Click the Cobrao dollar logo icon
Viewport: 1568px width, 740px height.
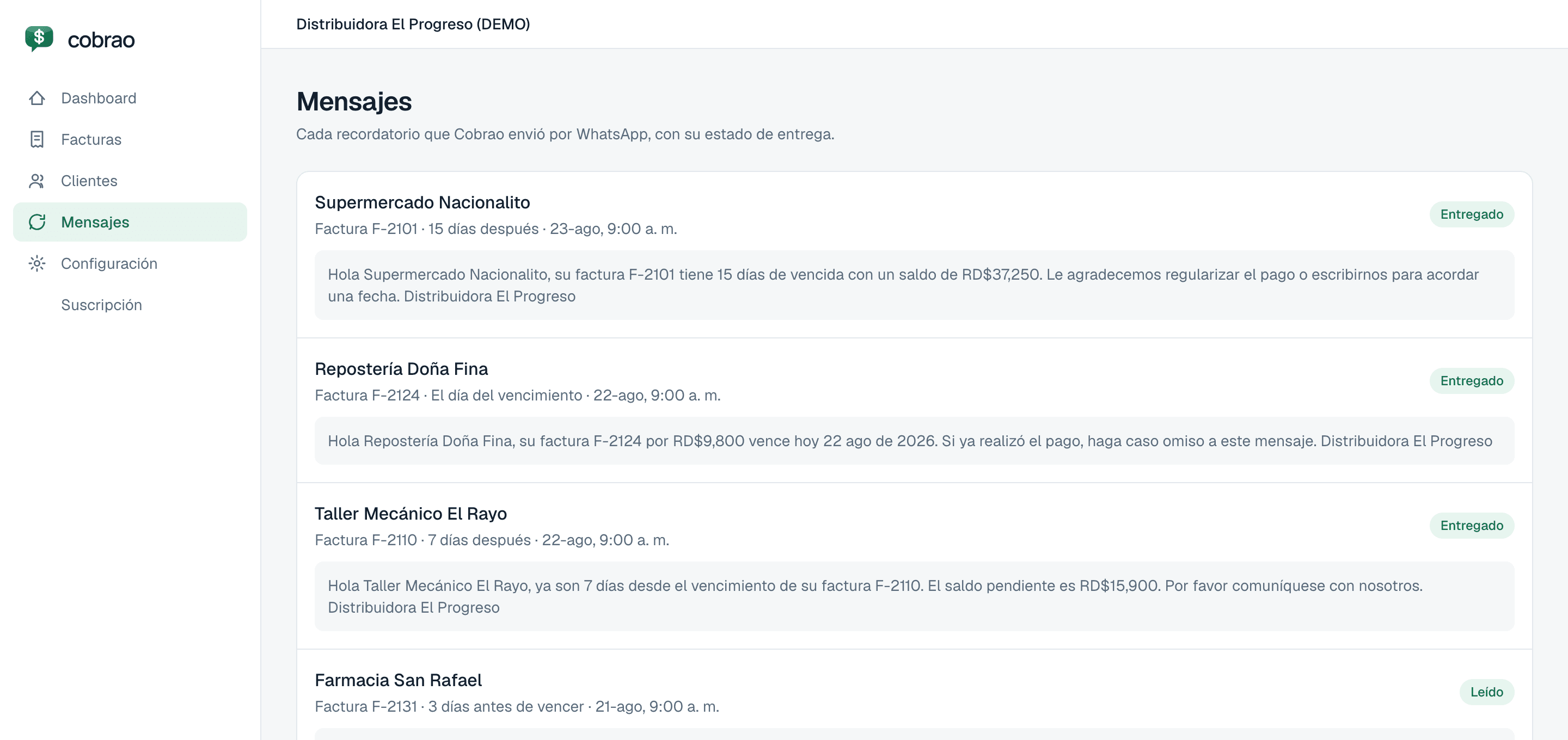tap(39, 39)
